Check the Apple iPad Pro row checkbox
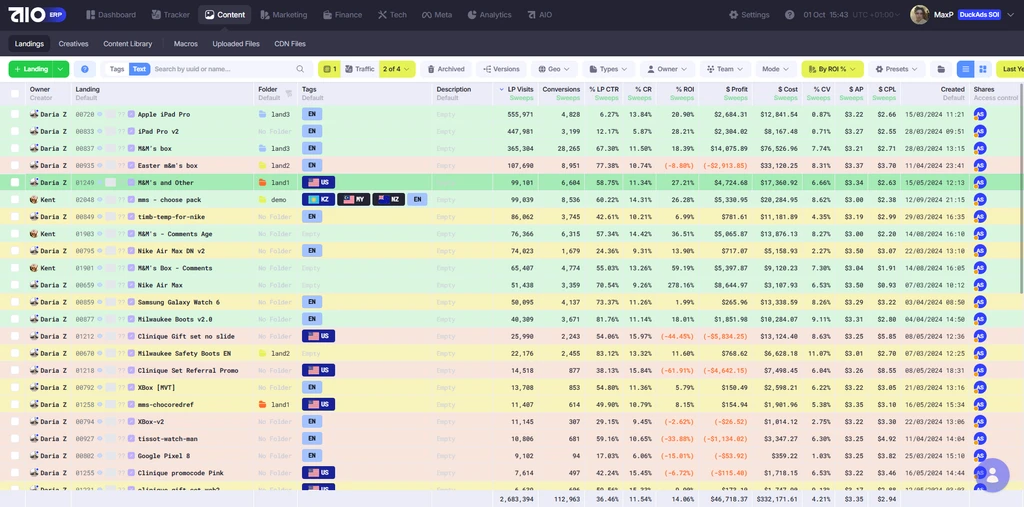 point(15,114)
